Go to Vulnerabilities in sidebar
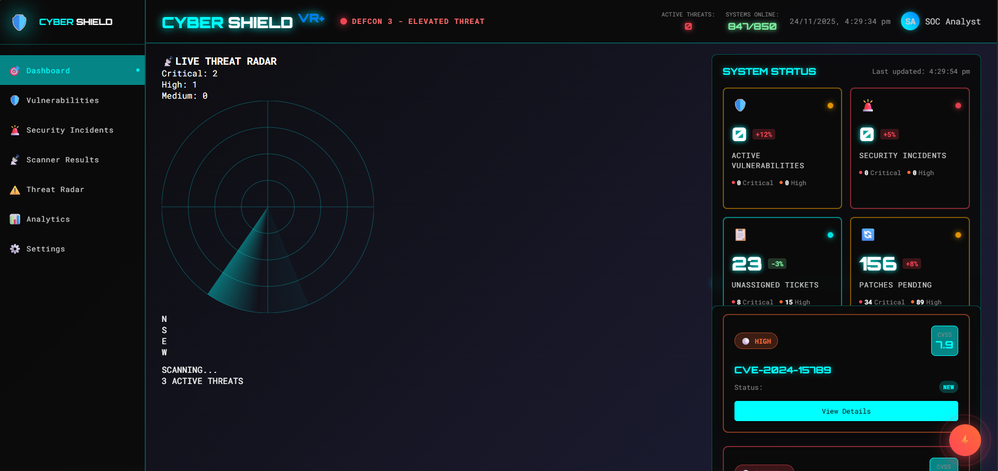998x471 pixels. click(73, 100)
